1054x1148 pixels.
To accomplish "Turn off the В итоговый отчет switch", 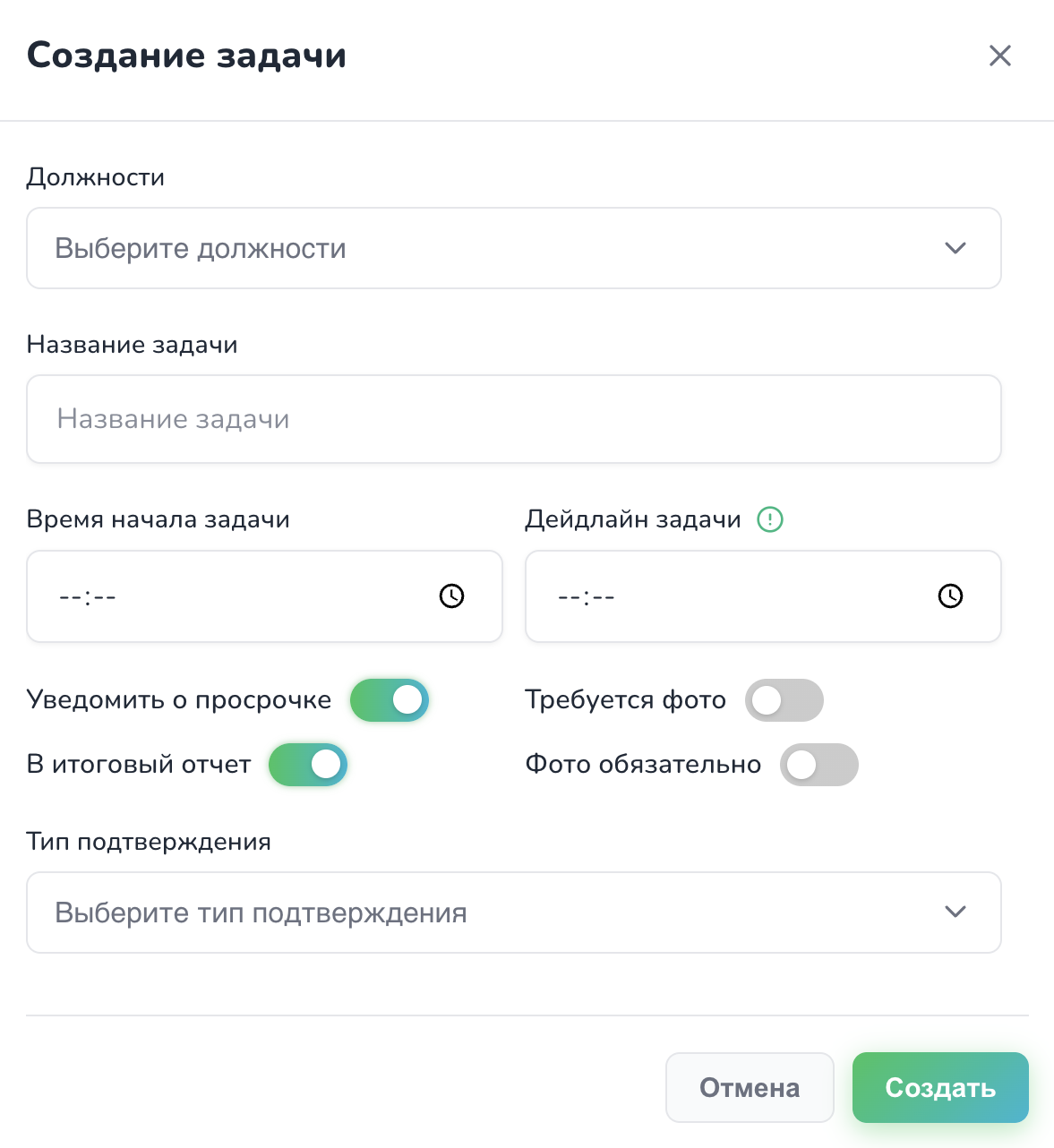I will click(x=308, y=765).
